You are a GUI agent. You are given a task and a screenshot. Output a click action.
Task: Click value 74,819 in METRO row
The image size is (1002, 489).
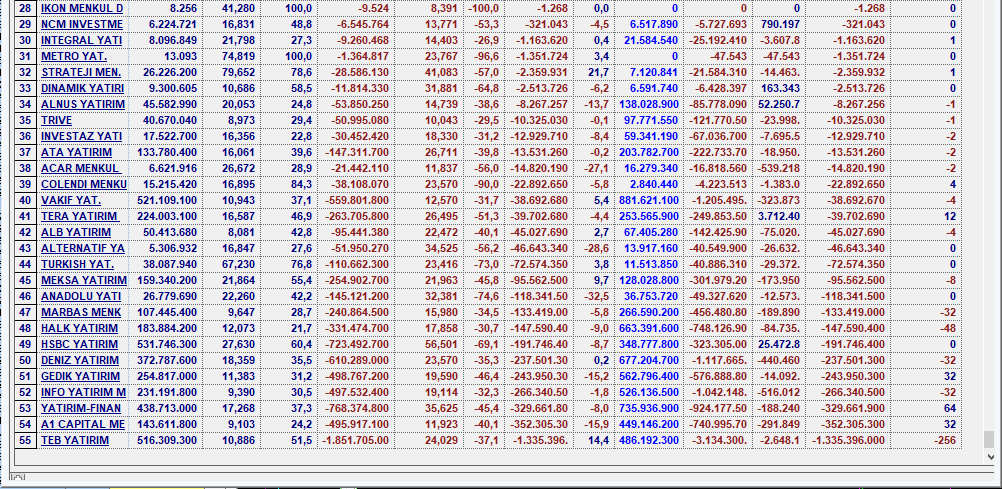(239, 56)
